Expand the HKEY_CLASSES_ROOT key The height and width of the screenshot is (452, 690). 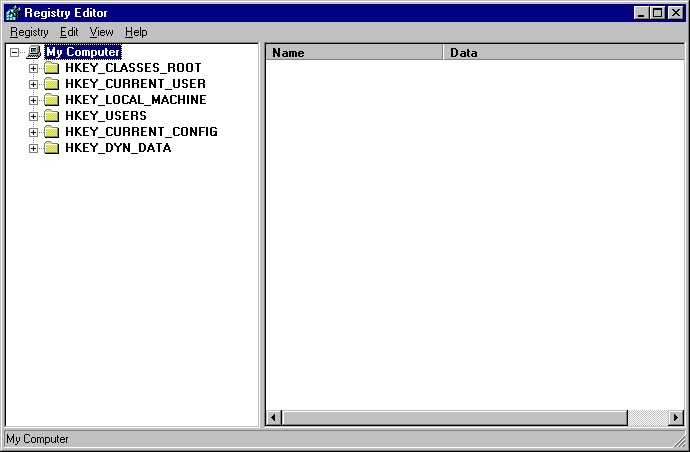(x=33, y=68)
